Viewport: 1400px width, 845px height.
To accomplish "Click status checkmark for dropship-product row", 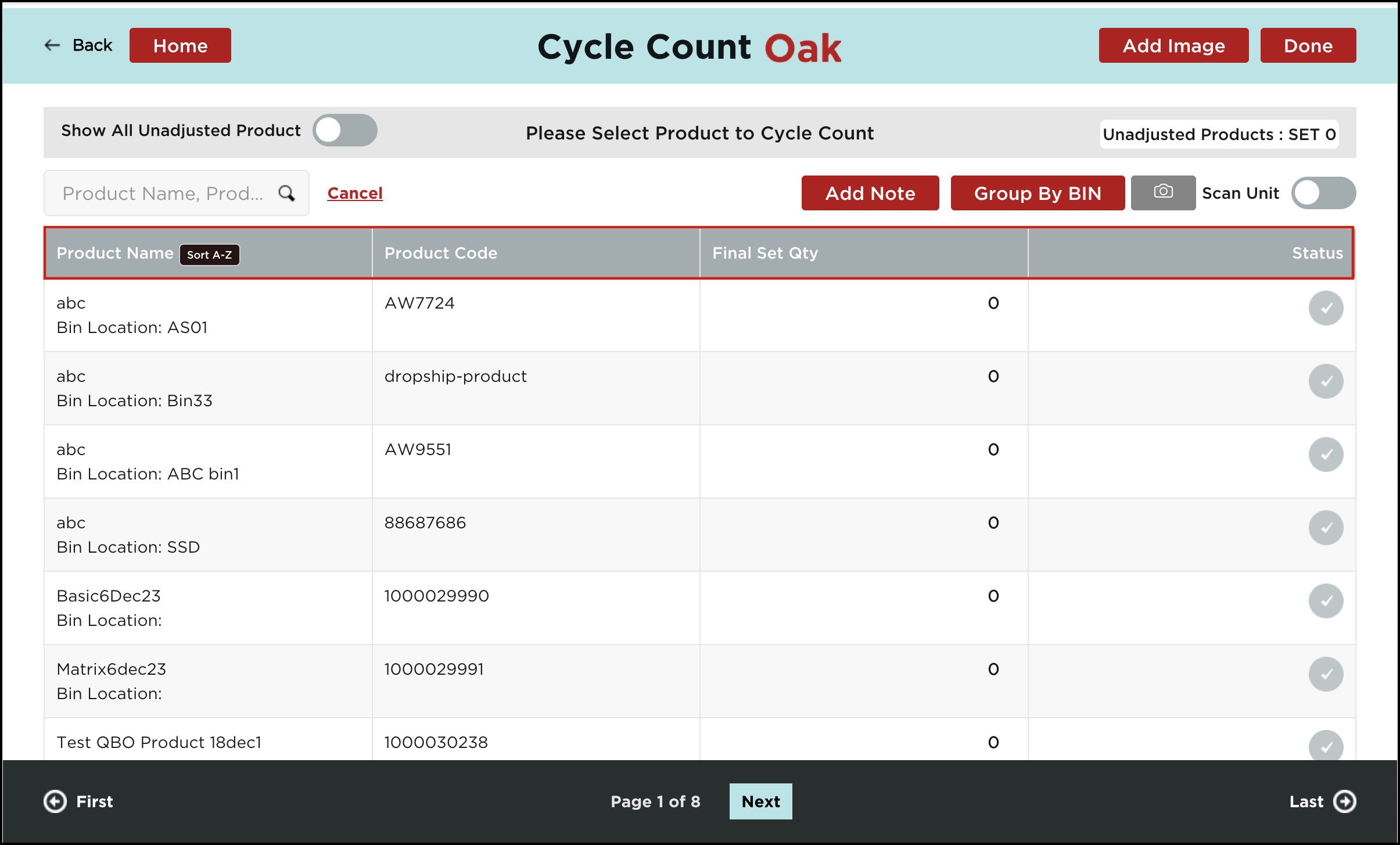I will [1326, 381].
